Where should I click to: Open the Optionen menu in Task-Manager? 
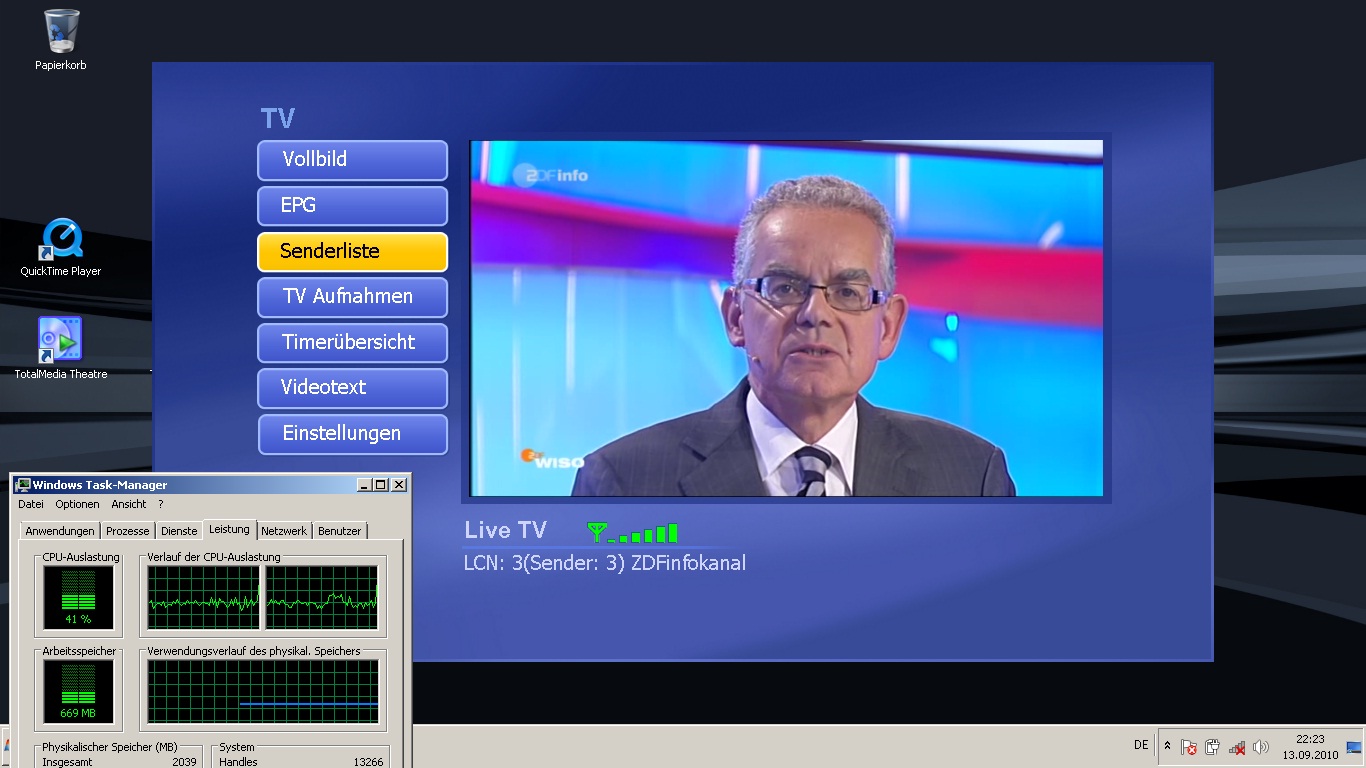tap(77, 505)
